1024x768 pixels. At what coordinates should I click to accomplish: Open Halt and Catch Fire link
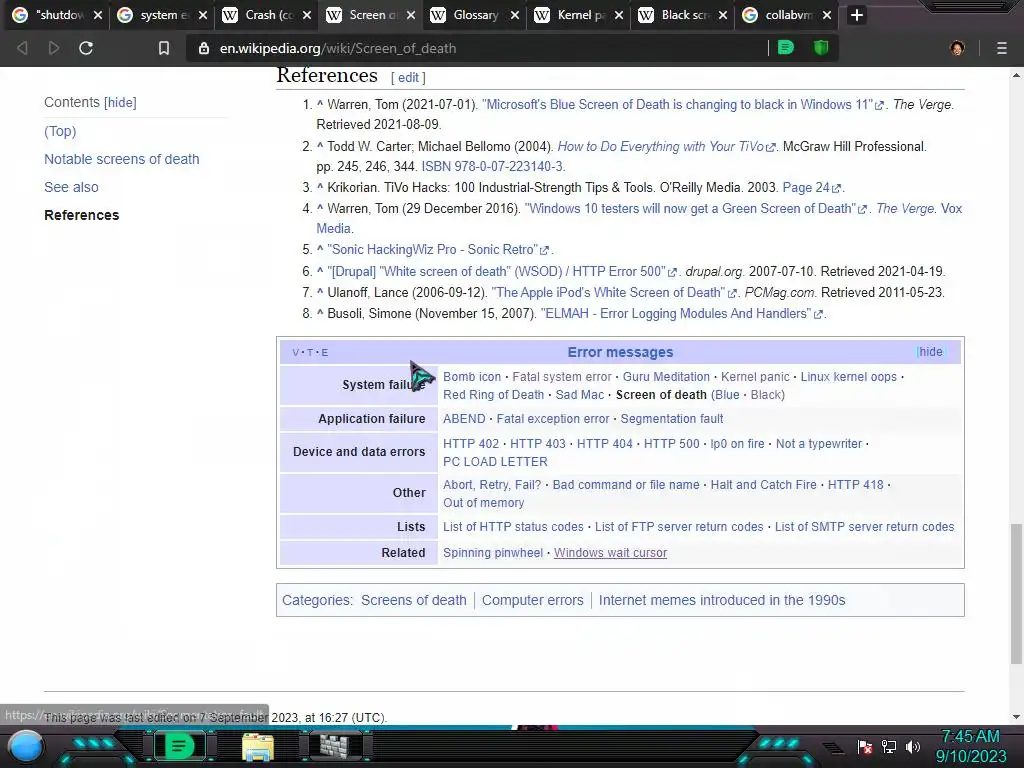coord(763,485)
